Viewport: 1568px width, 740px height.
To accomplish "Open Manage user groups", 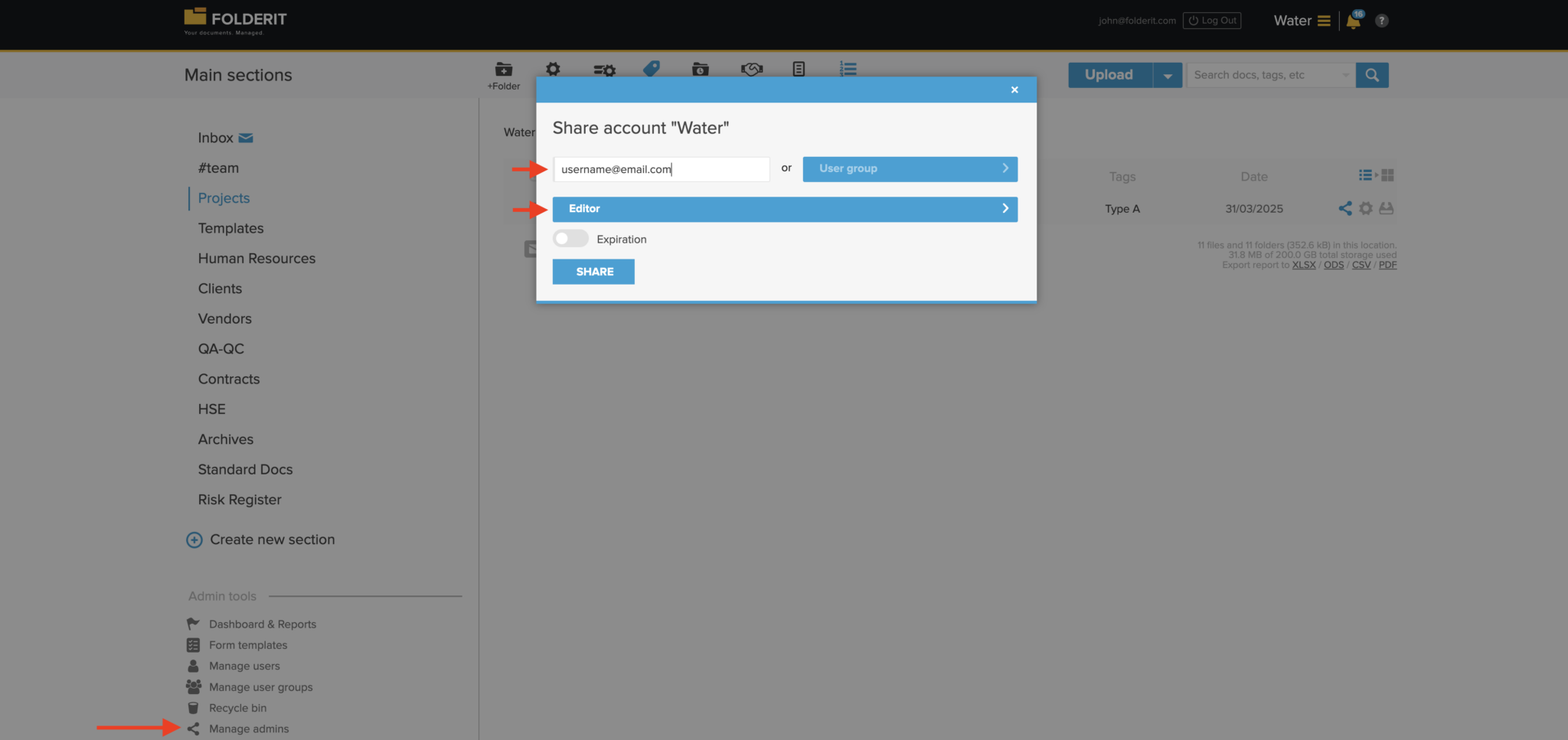I will point(250,687).
